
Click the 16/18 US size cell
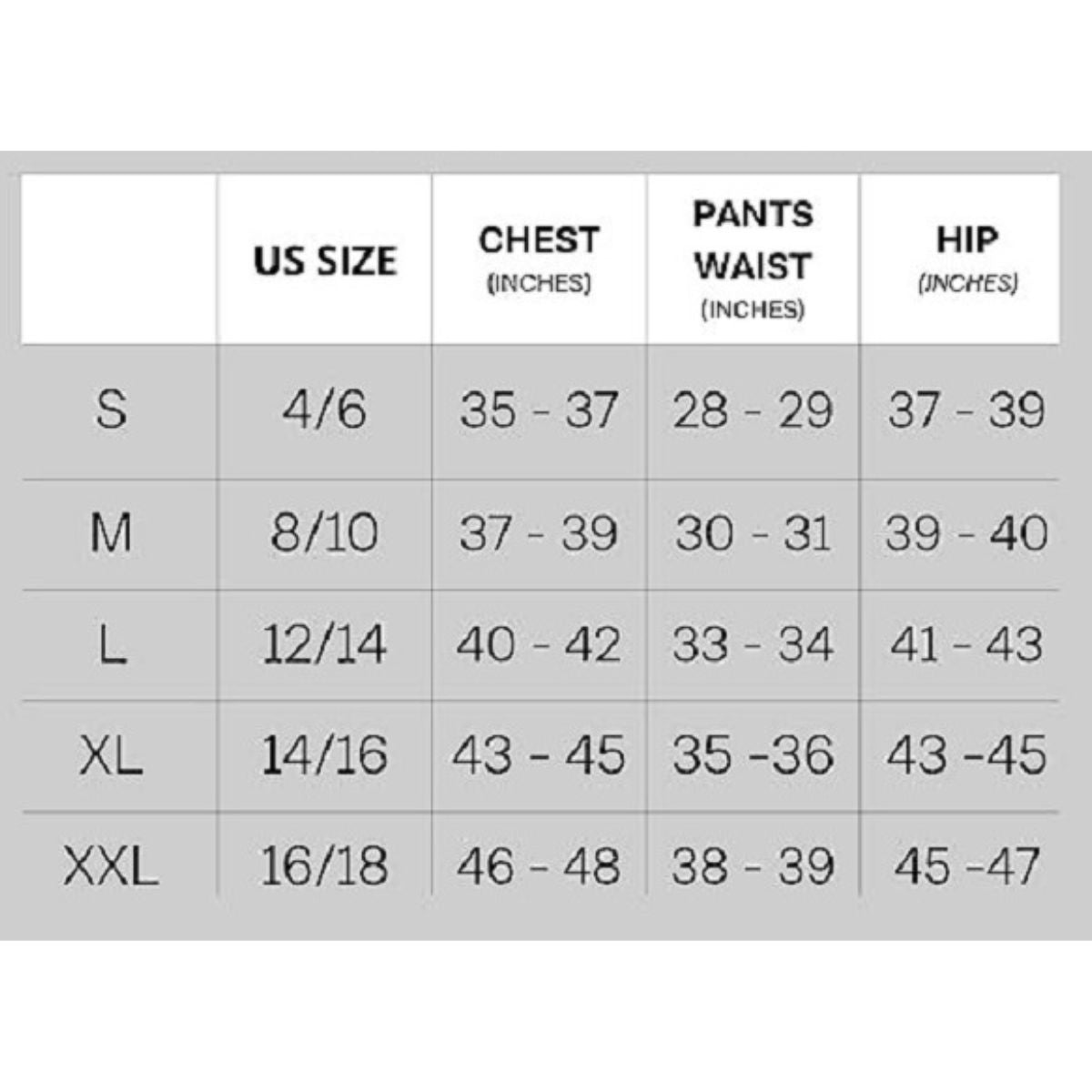click(x=325, y=865)
